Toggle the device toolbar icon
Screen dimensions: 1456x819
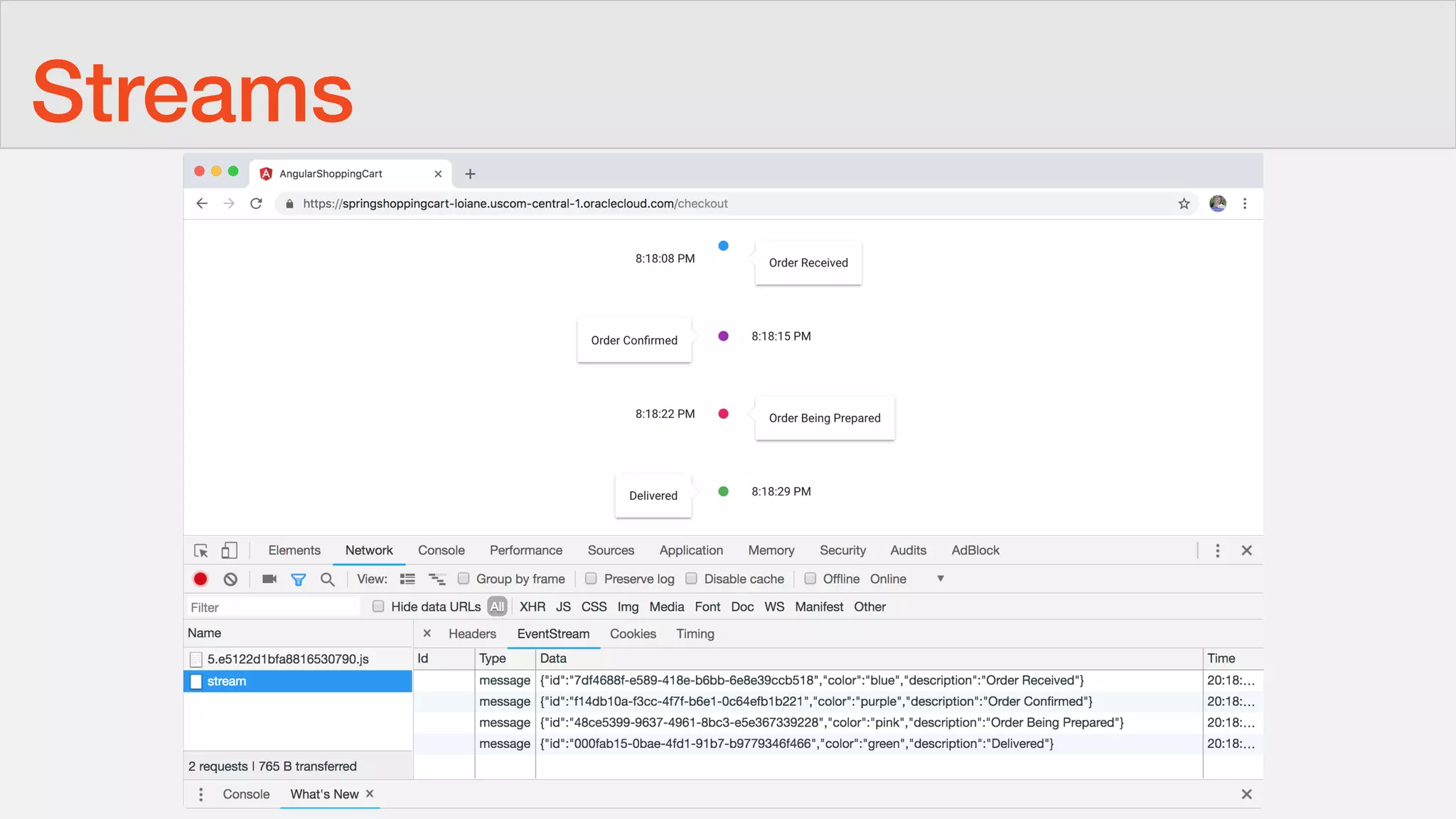click(x=229, y=550)
